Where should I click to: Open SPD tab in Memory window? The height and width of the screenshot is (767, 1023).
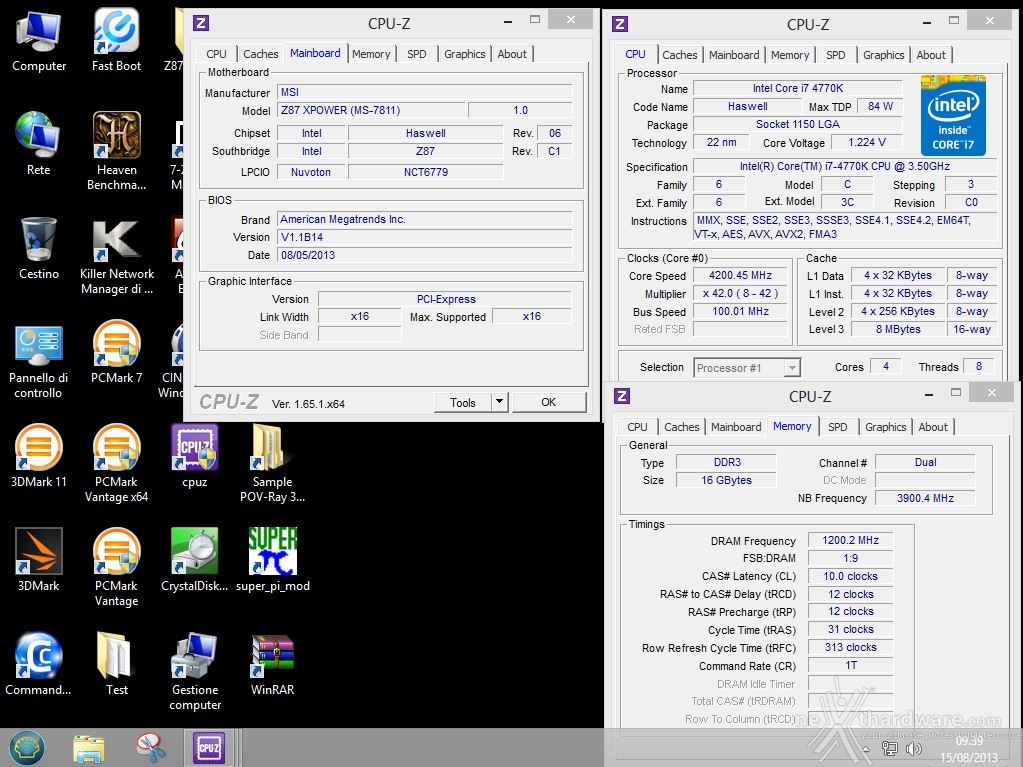coord(838,427)
